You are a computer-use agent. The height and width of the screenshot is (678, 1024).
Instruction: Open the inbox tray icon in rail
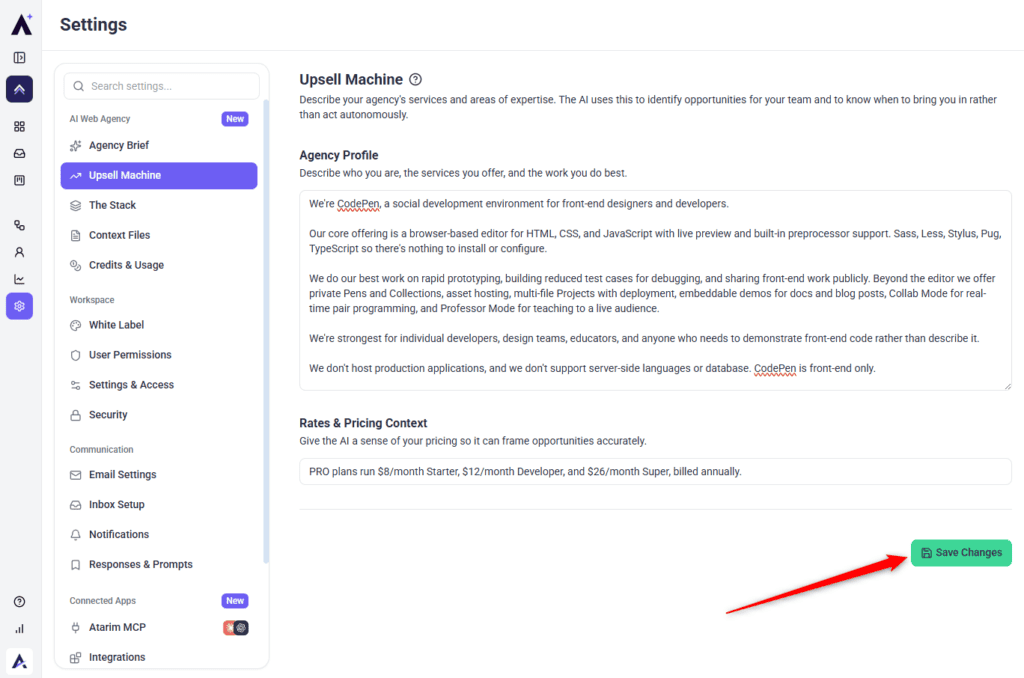pyautogui.click(x=20, y=153)
